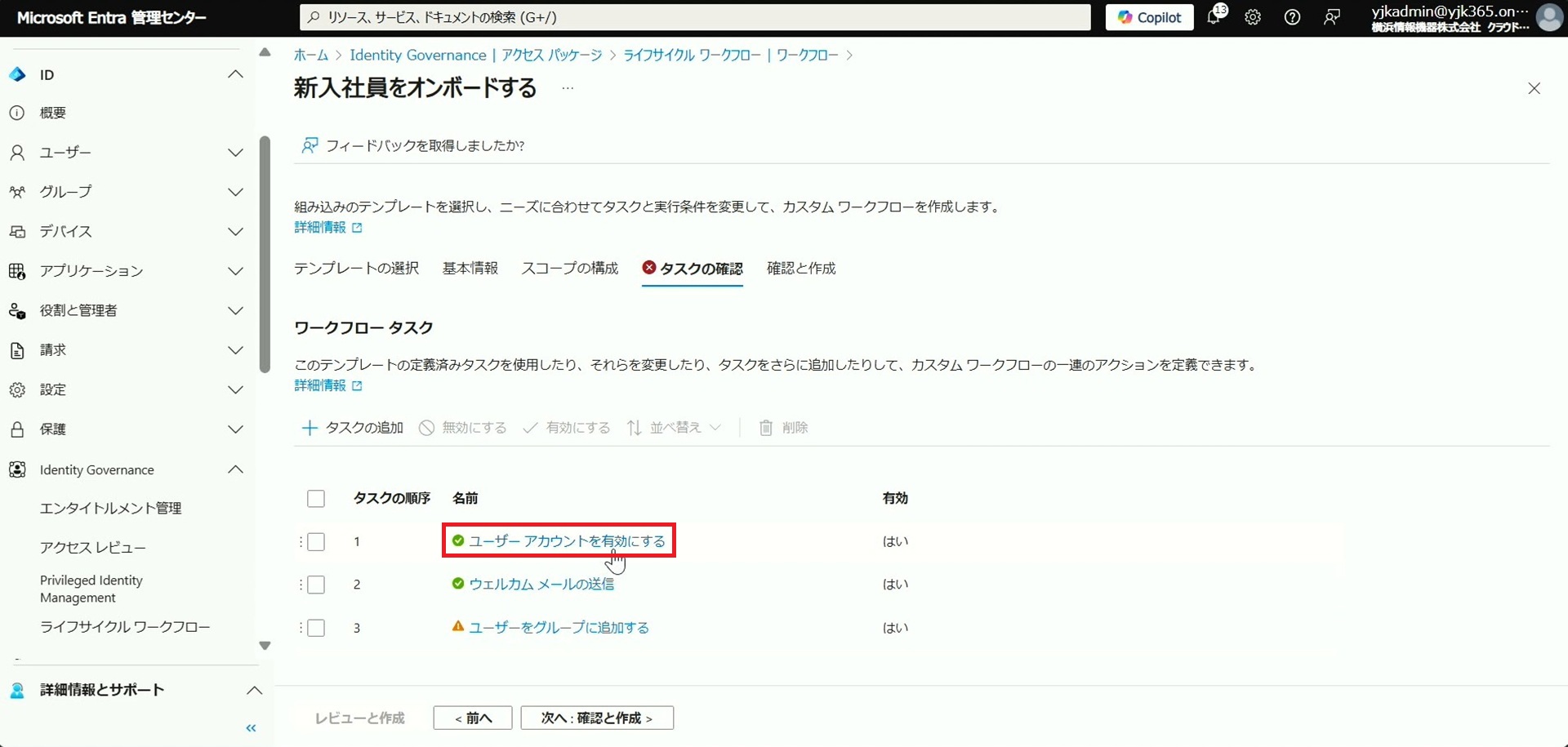The width and height of the screenshot is (1568, 747).
Task: Click the デバイス devices icon
Action: click(17, 232)
